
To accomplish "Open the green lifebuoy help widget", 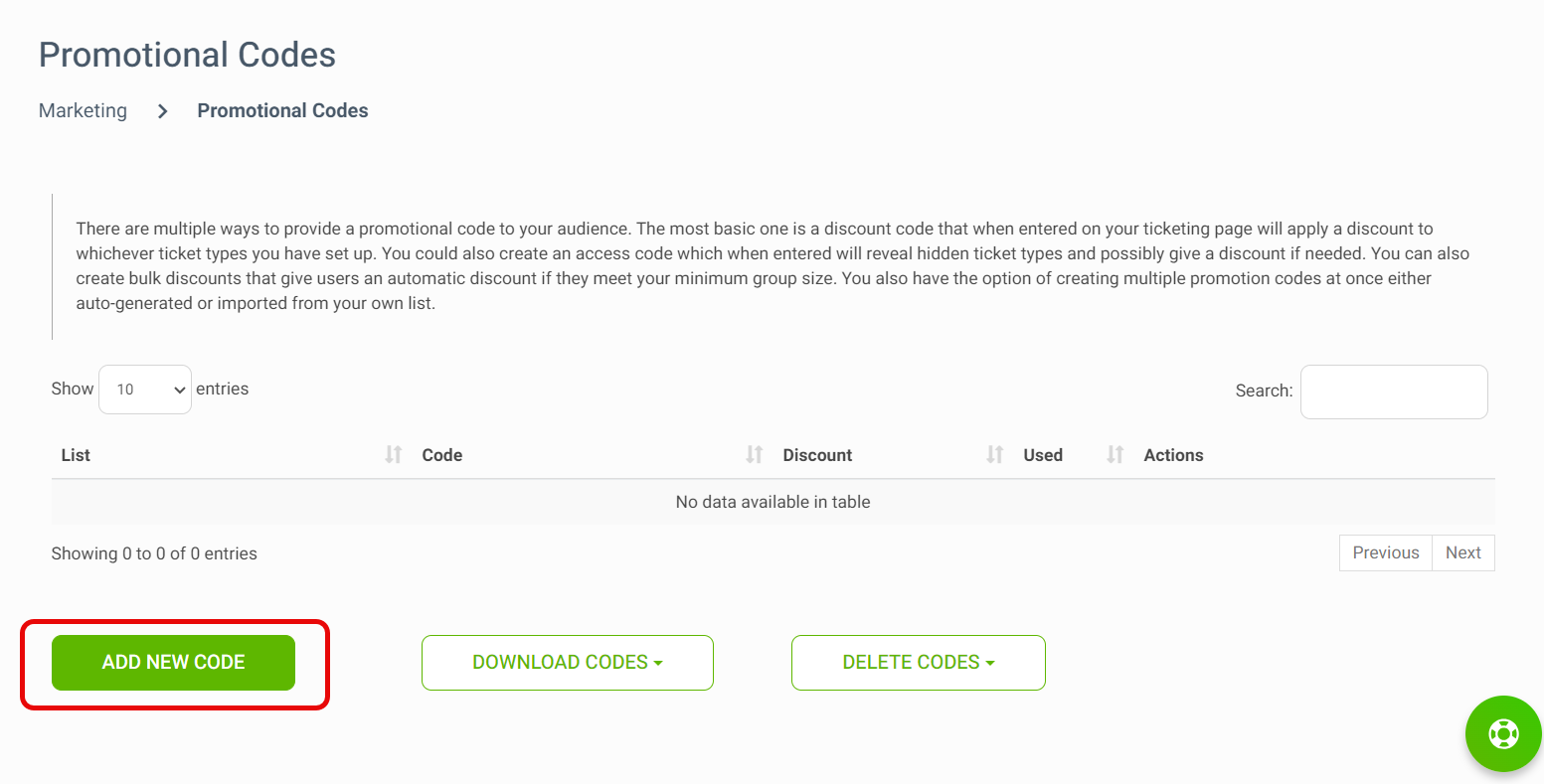I will point(1502,734).
